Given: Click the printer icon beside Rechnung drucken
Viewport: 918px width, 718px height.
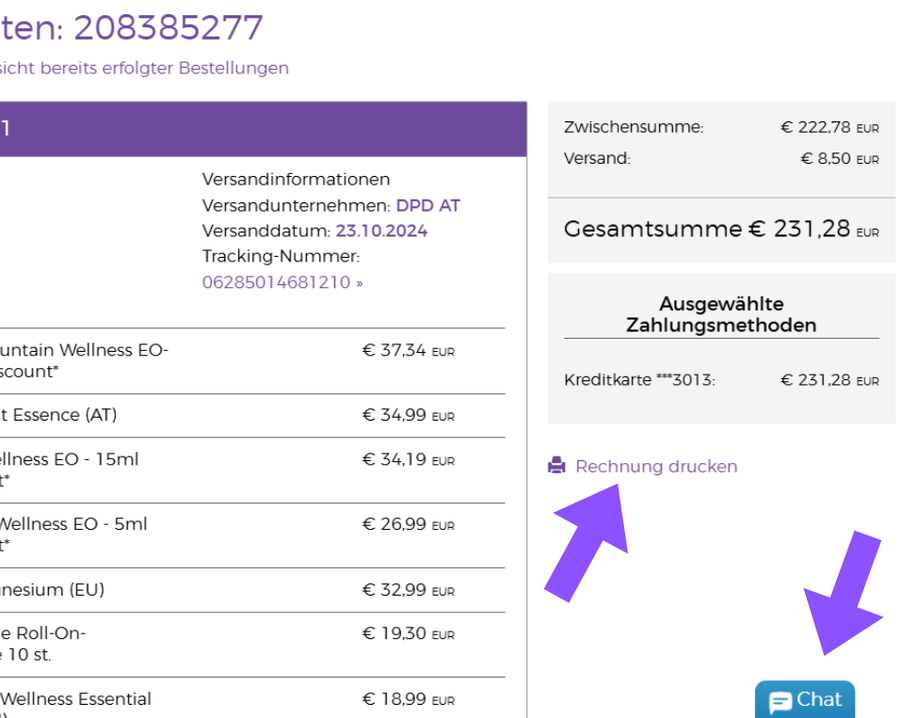Looking at the screenshot, I should click(557, 466).
